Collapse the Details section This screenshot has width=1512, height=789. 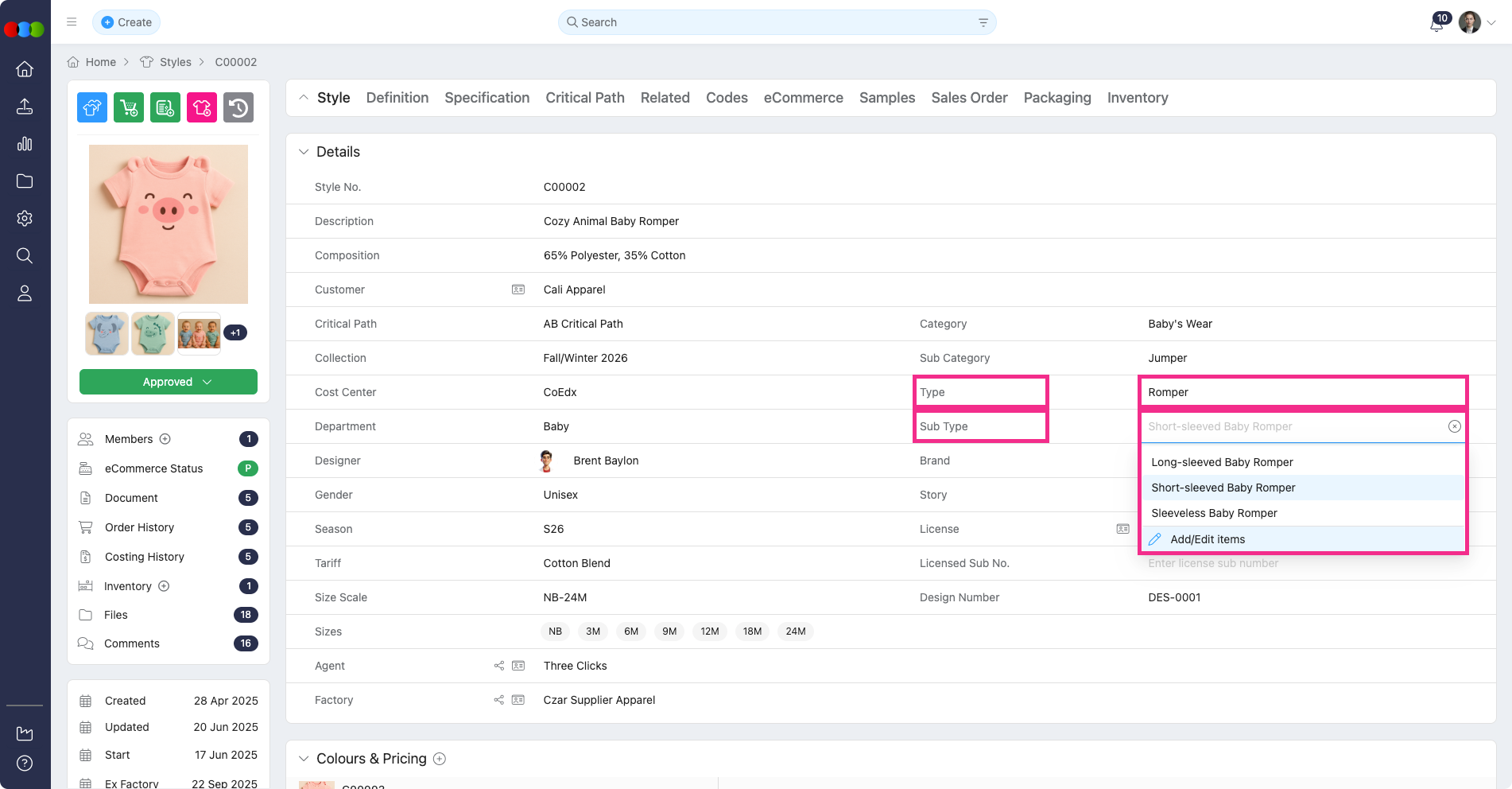[304, 152]
